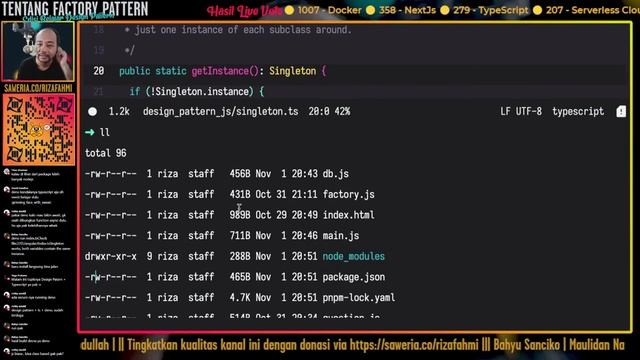Click the total 96 output line
This screenshot has width=640, height=360.
(106, 153)
